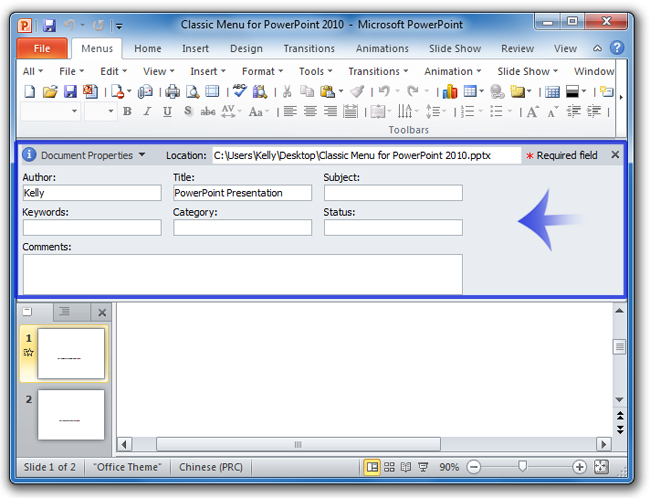Switch to the Review ribbon tab
The height and width of the screenshot is (498, 650).
pyautogui.click(x=517, y=49)
